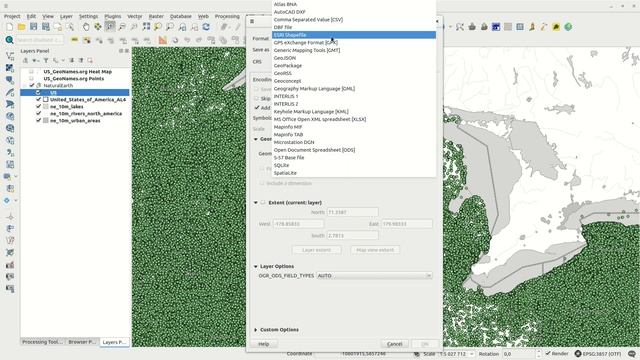The width and height of the screenshot is (640, 360).
Task: Toggle the Render checkbox in status bar
Action: (548, 353)
